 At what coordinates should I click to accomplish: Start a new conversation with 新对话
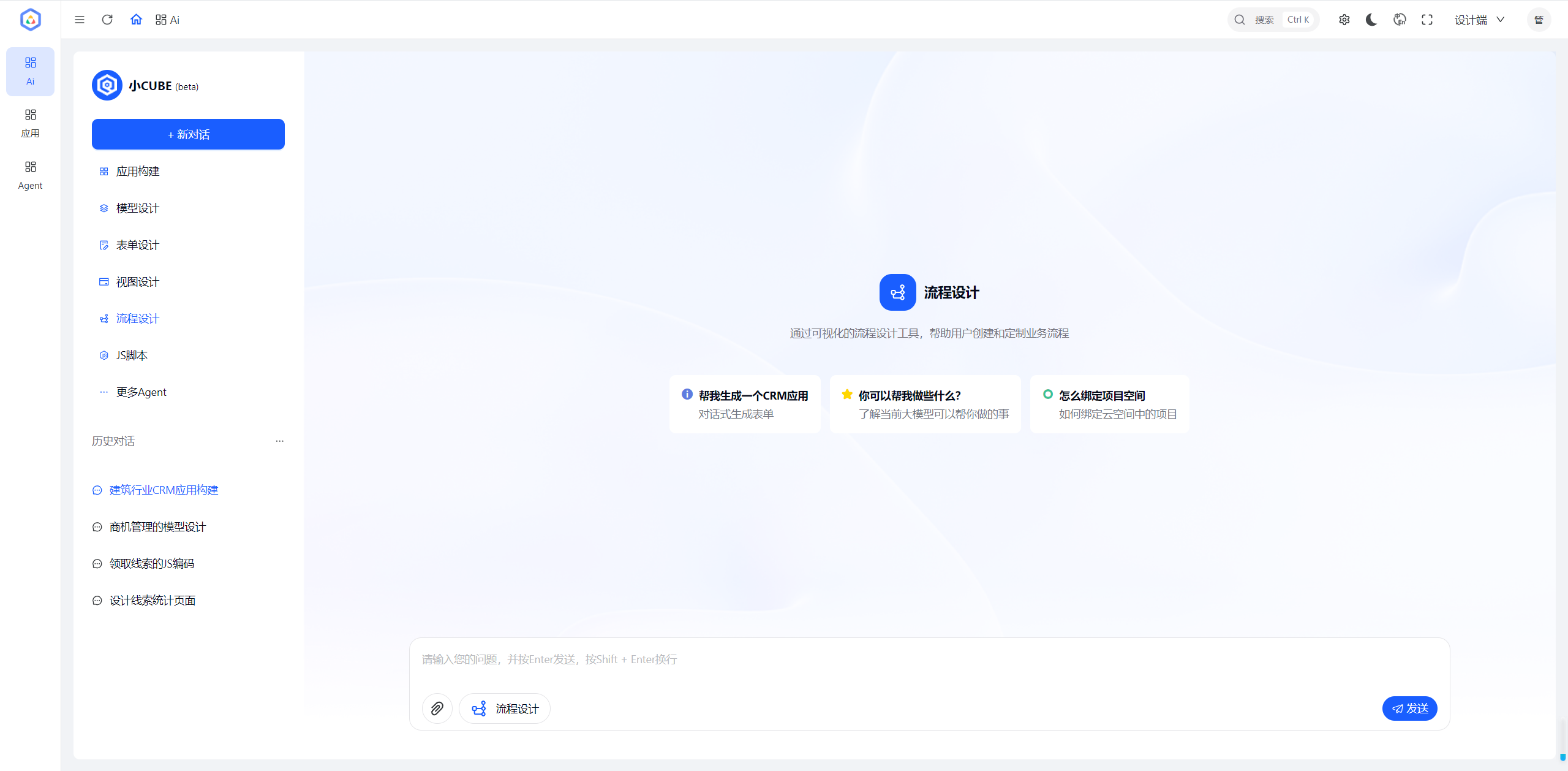(187, 134)
